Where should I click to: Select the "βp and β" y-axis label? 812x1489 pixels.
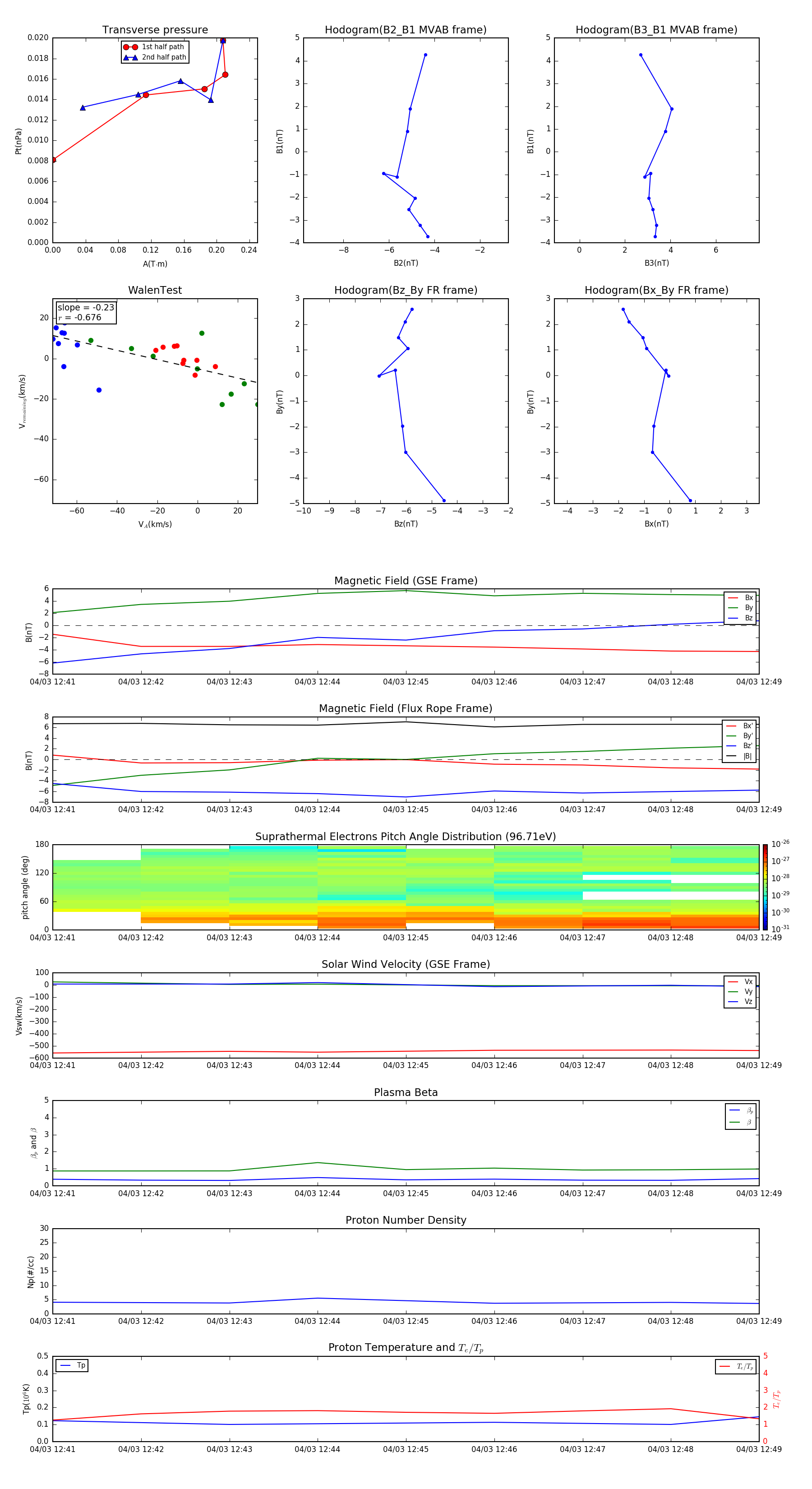(x=33, y=1143)
